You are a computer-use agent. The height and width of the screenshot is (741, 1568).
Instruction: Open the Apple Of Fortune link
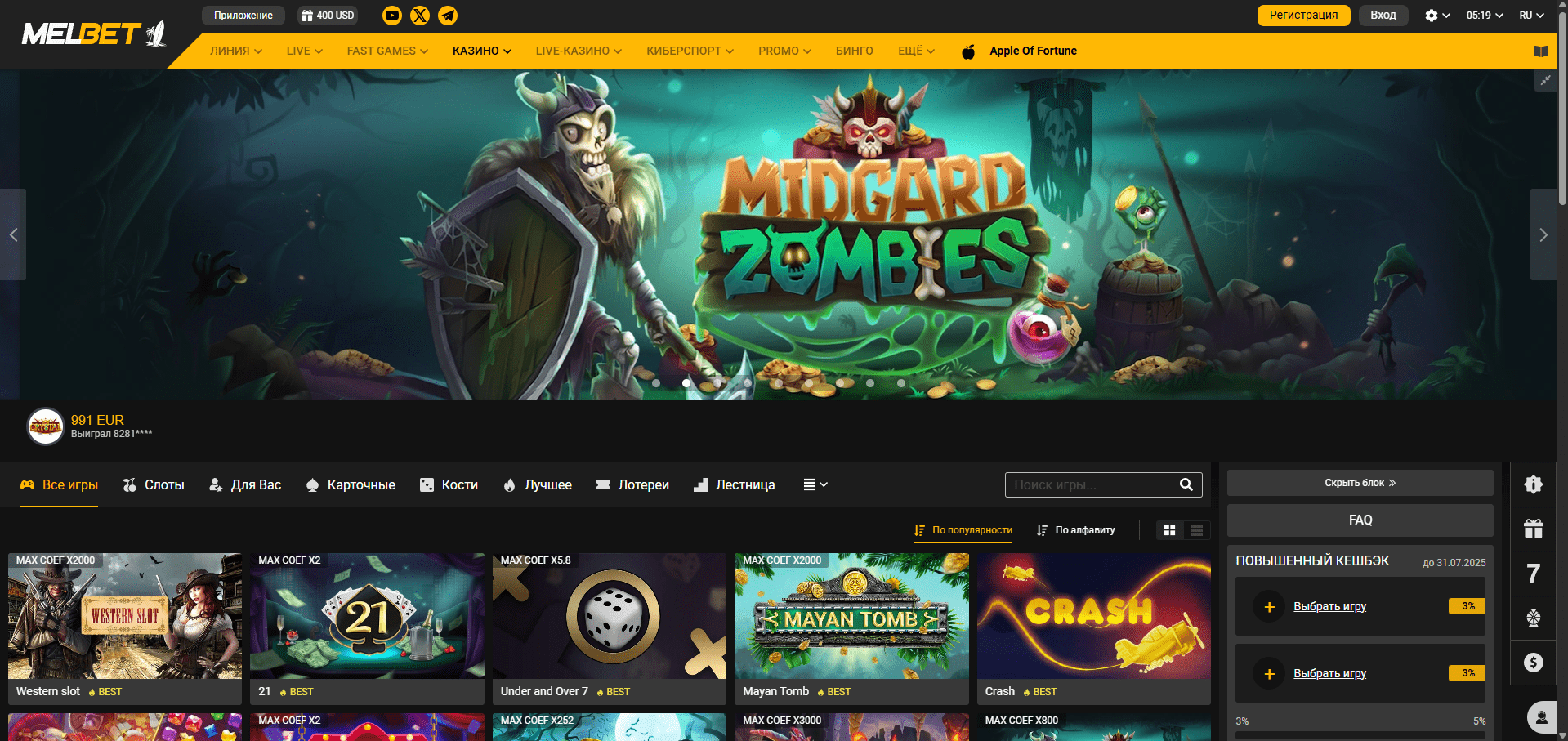(1033, 51)
